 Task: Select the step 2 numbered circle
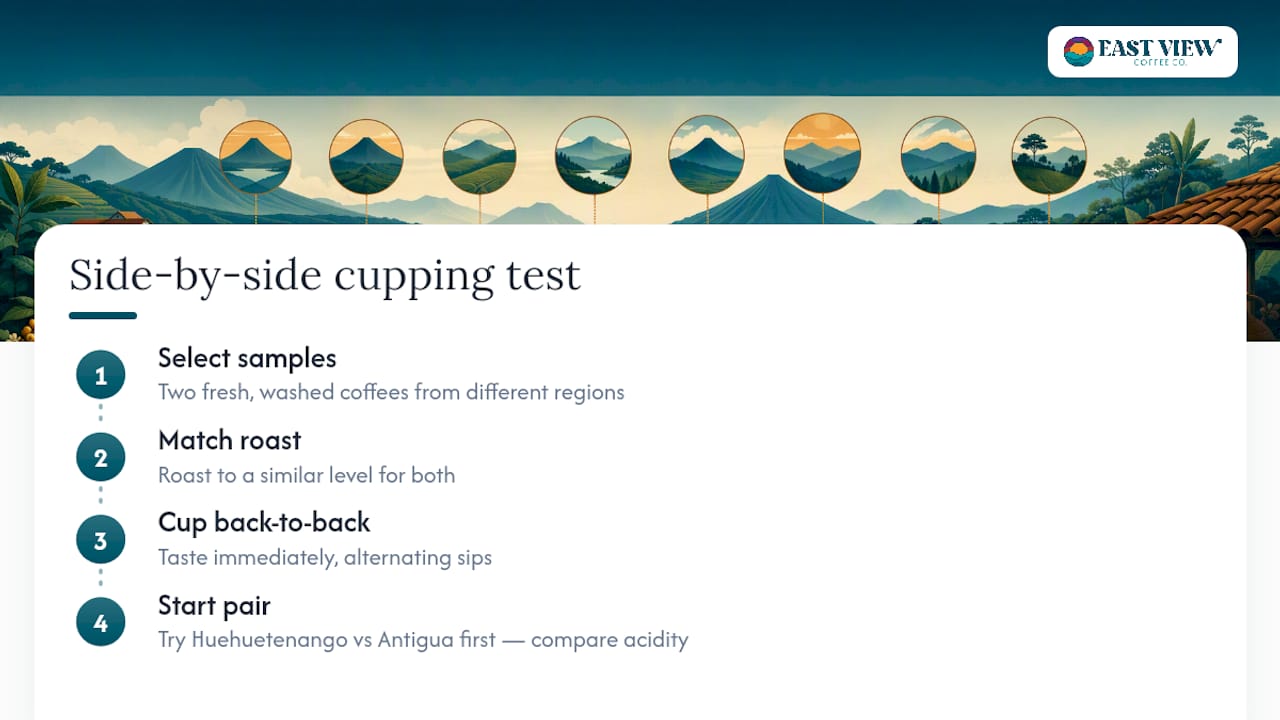coord(100,458)
